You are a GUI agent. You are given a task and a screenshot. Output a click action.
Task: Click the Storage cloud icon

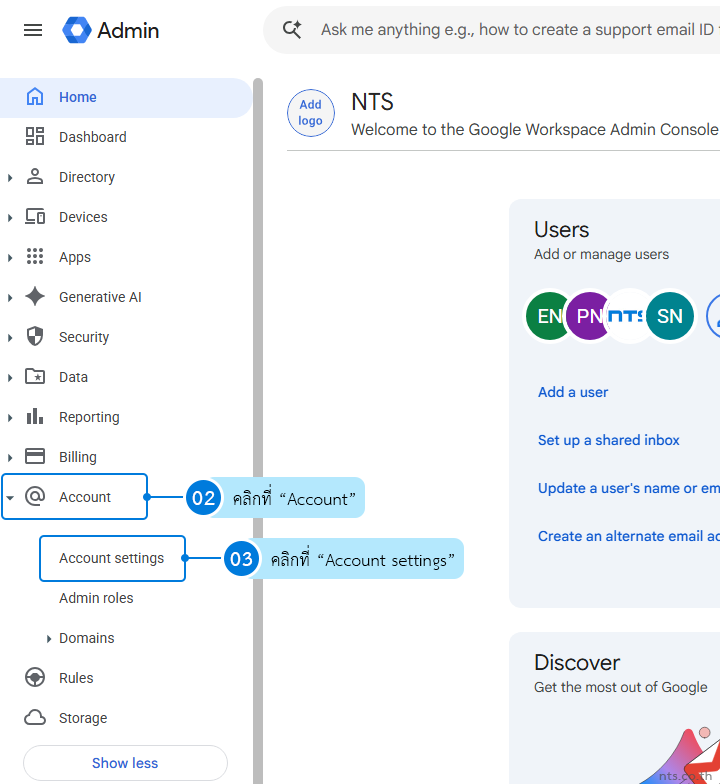(x=35, y=718)
